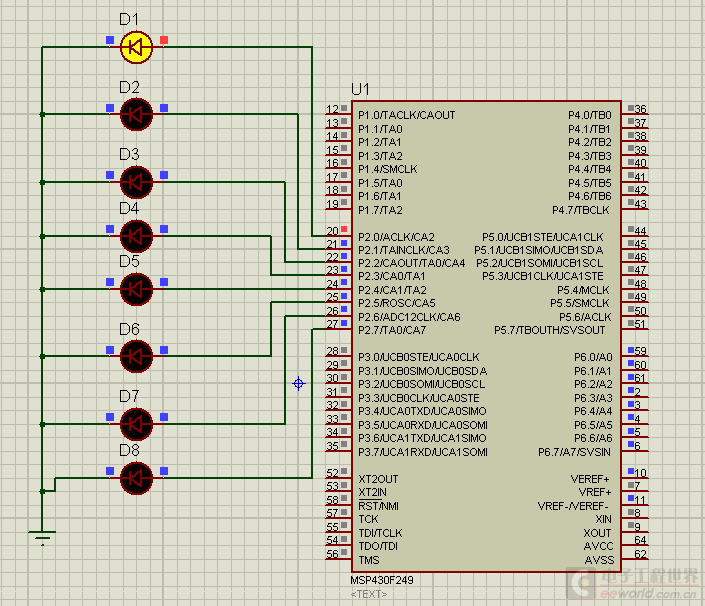The height and width of the screenshot is (606, 705).
Task: Click pin label P4.0/TB0
Action: (x=589, y=115)
